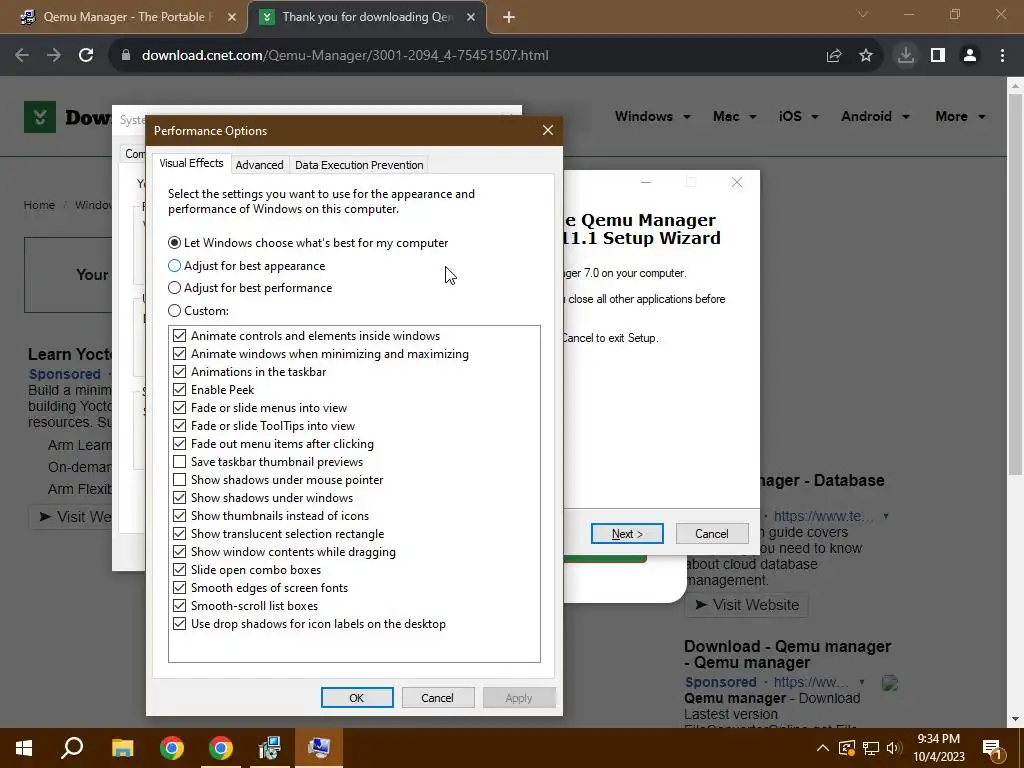The image size is (1024, 768).
Task: Toggle Smooth edges of screen fonts
Action: tap(179, 588)
